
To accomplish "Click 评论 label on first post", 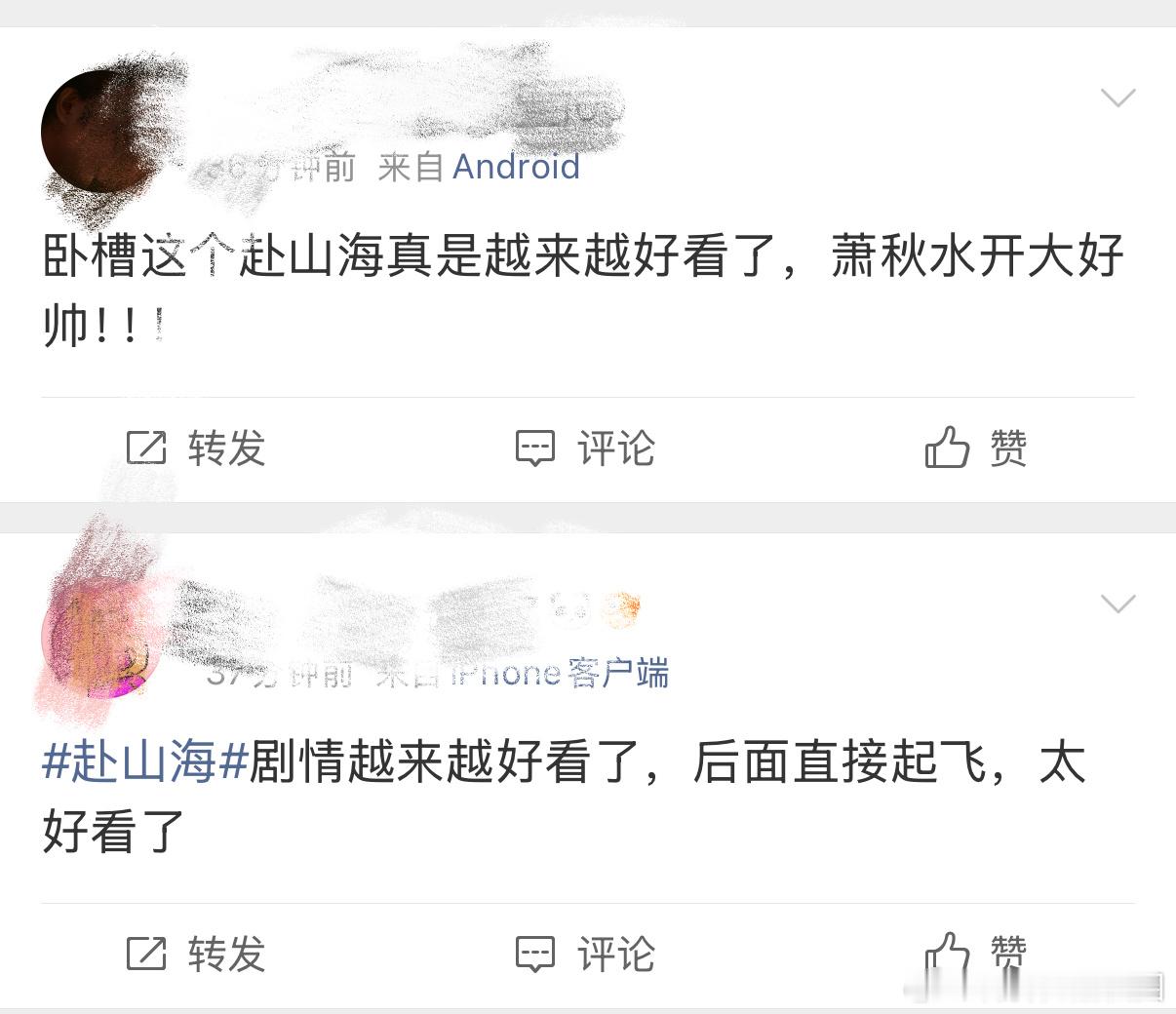I will pos(616,448).
